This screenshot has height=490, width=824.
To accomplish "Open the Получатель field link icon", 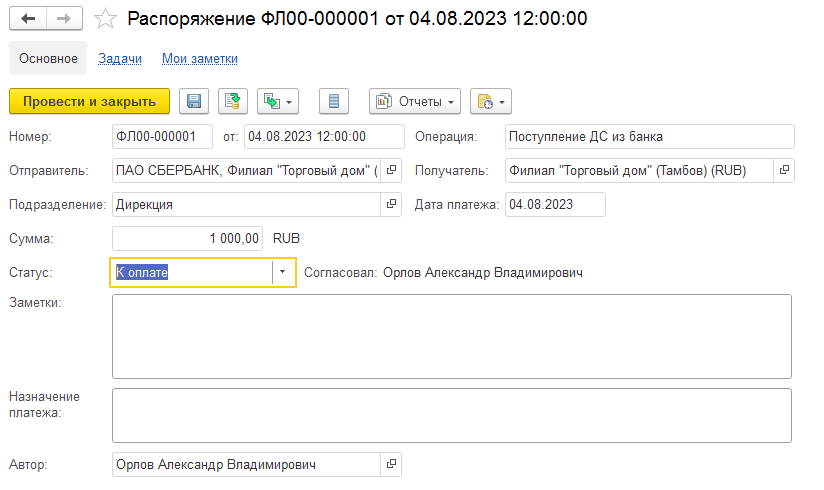I will (x=784, y=170).
